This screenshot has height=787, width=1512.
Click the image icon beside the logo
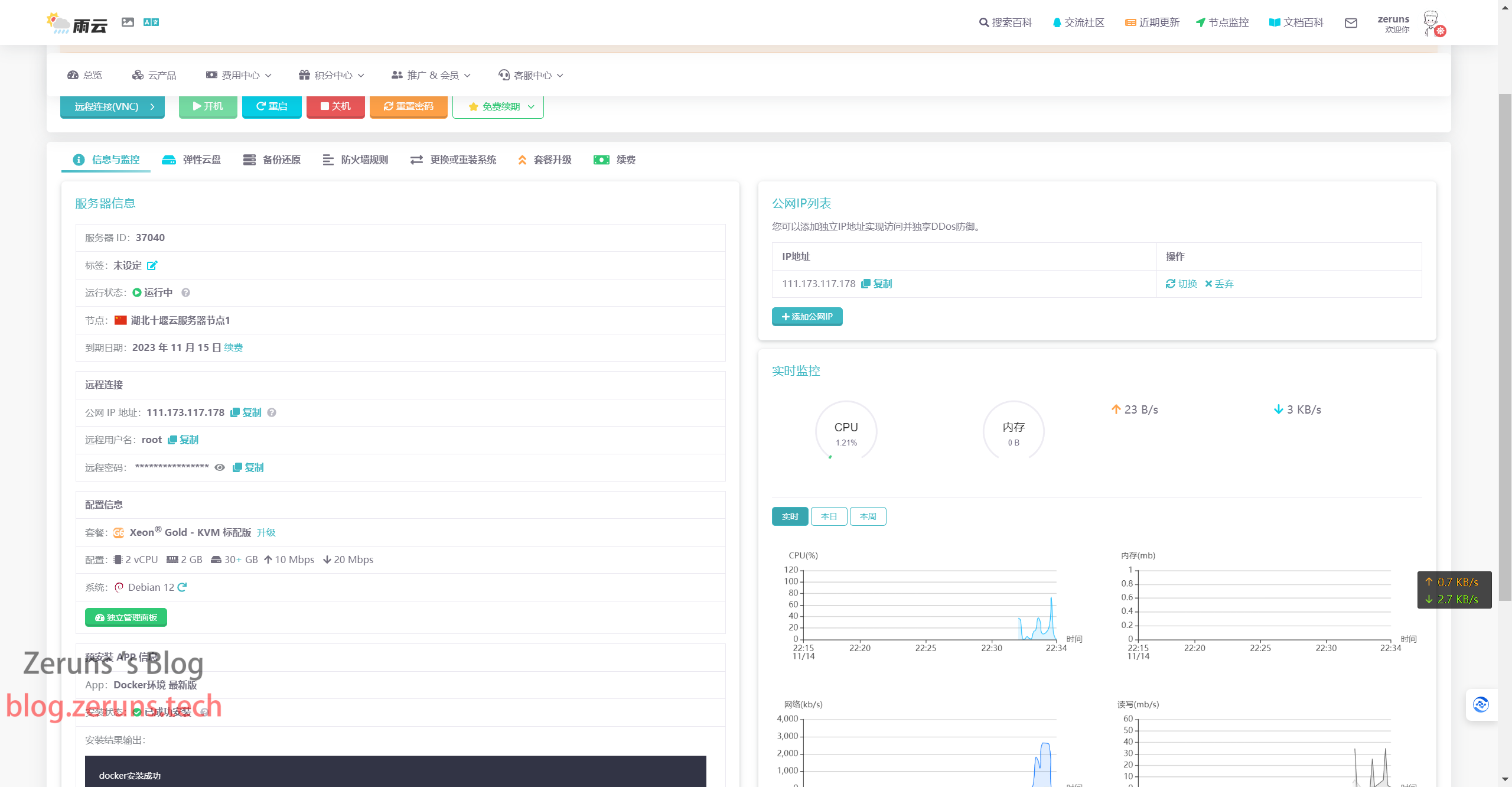[128, 22]
